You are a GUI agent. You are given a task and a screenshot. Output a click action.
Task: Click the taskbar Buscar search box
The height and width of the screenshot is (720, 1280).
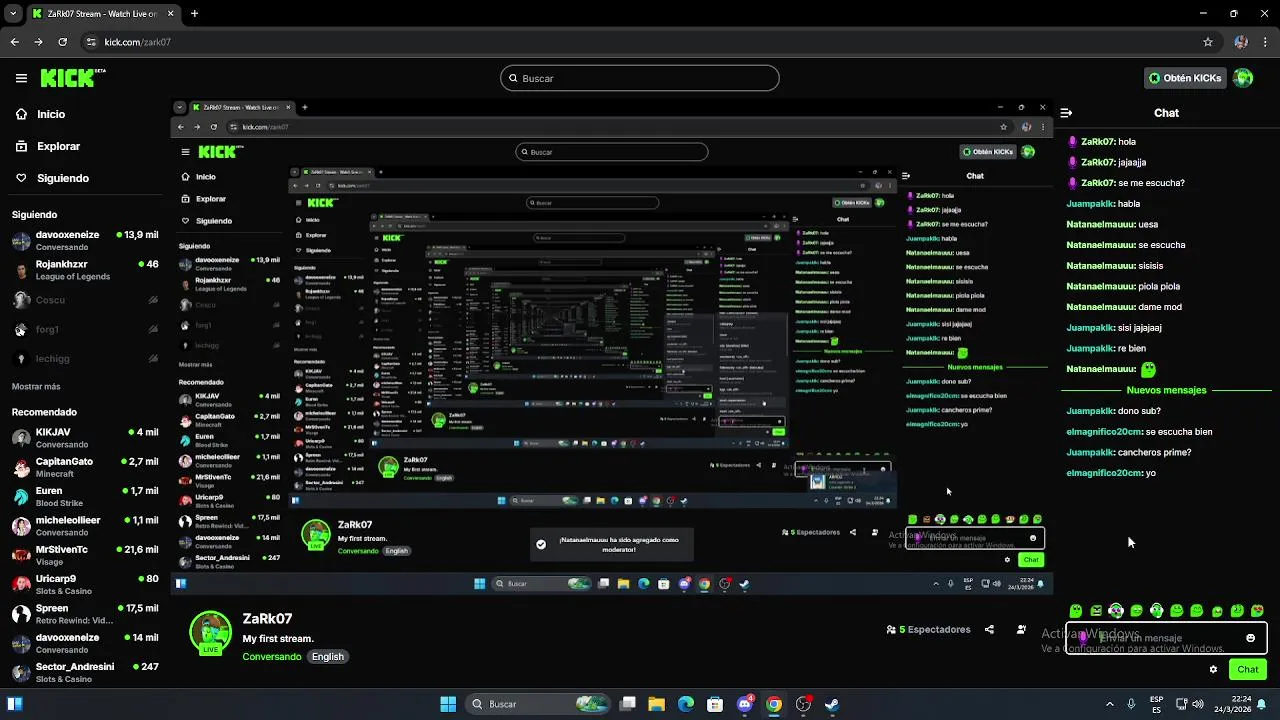click(x=536, y=704)
